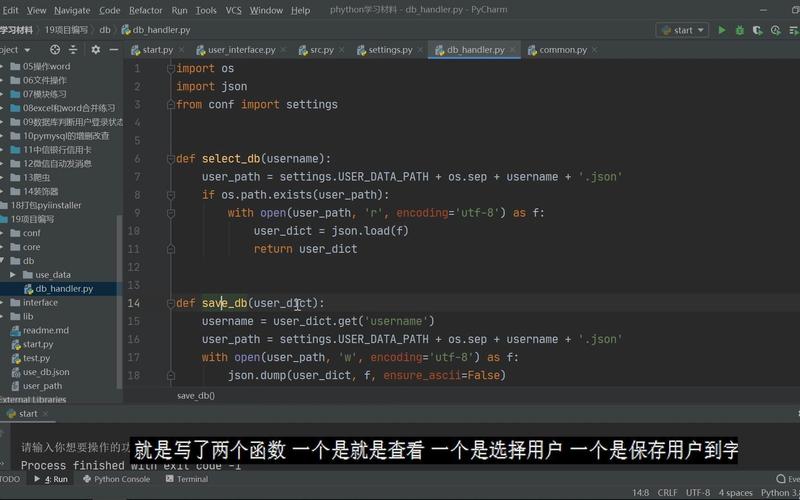Close the settings.py tab
Screen dimensions: 800x500
[x=420, y=50]
